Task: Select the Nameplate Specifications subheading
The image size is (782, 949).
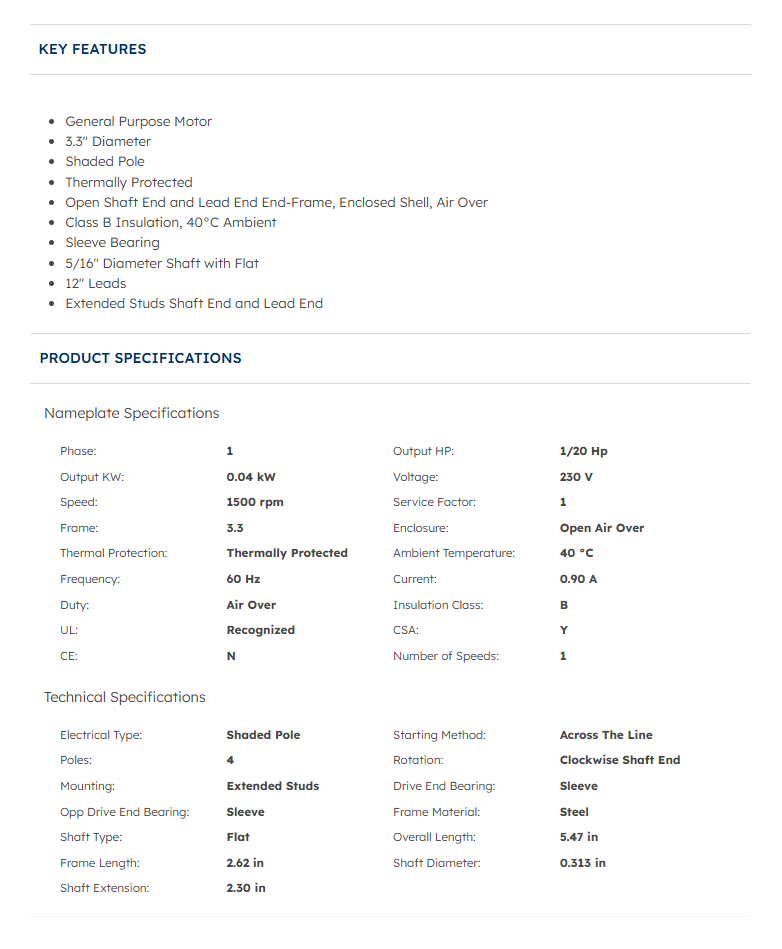Action: (x=131, y=413)
